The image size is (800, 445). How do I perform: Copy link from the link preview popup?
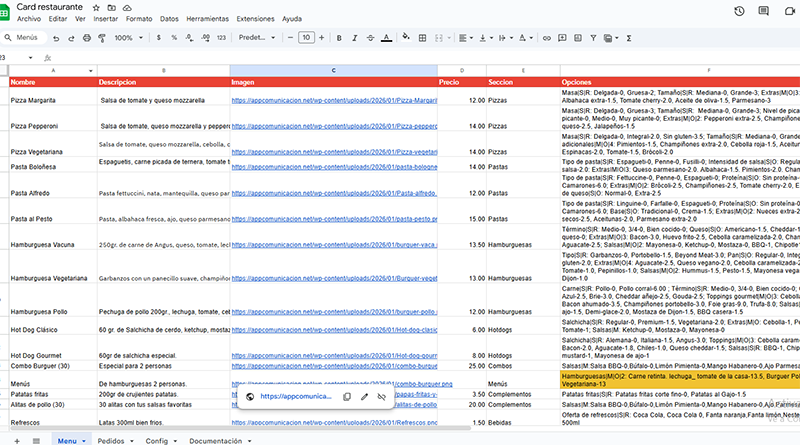click(x=346, y=397)
